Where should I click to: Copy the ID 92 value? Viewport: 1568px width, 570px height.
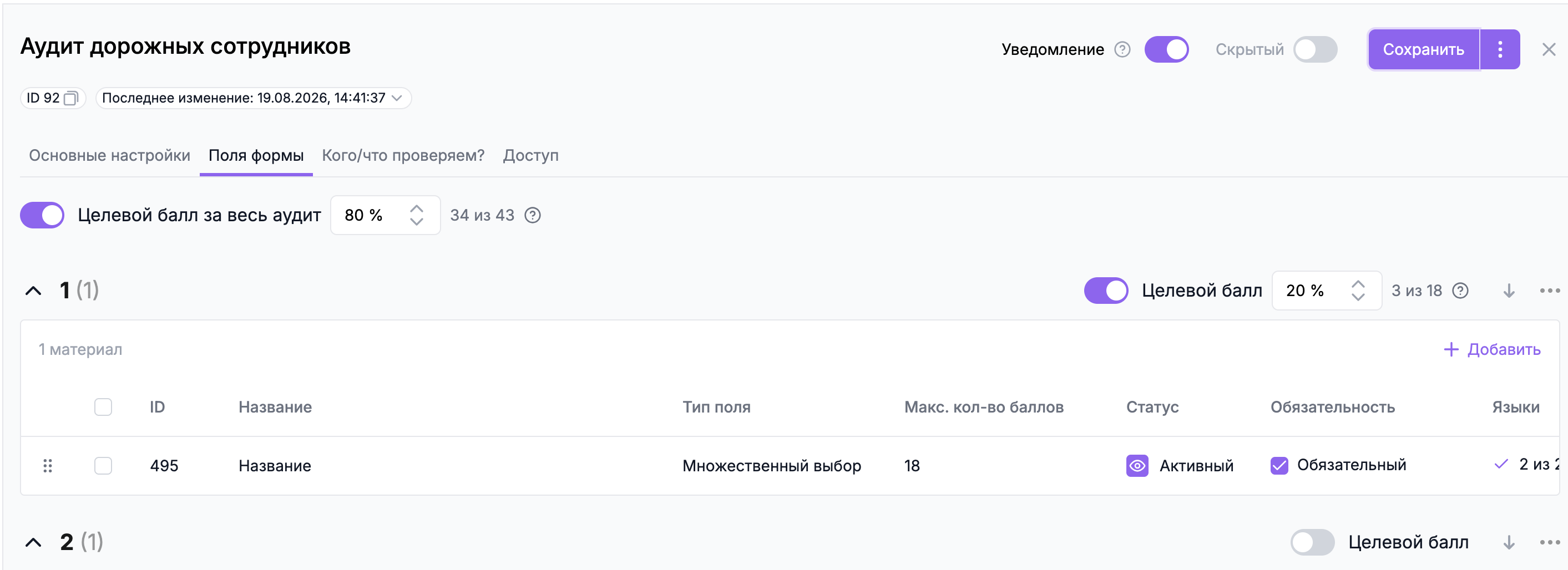[x=70, y=98]
